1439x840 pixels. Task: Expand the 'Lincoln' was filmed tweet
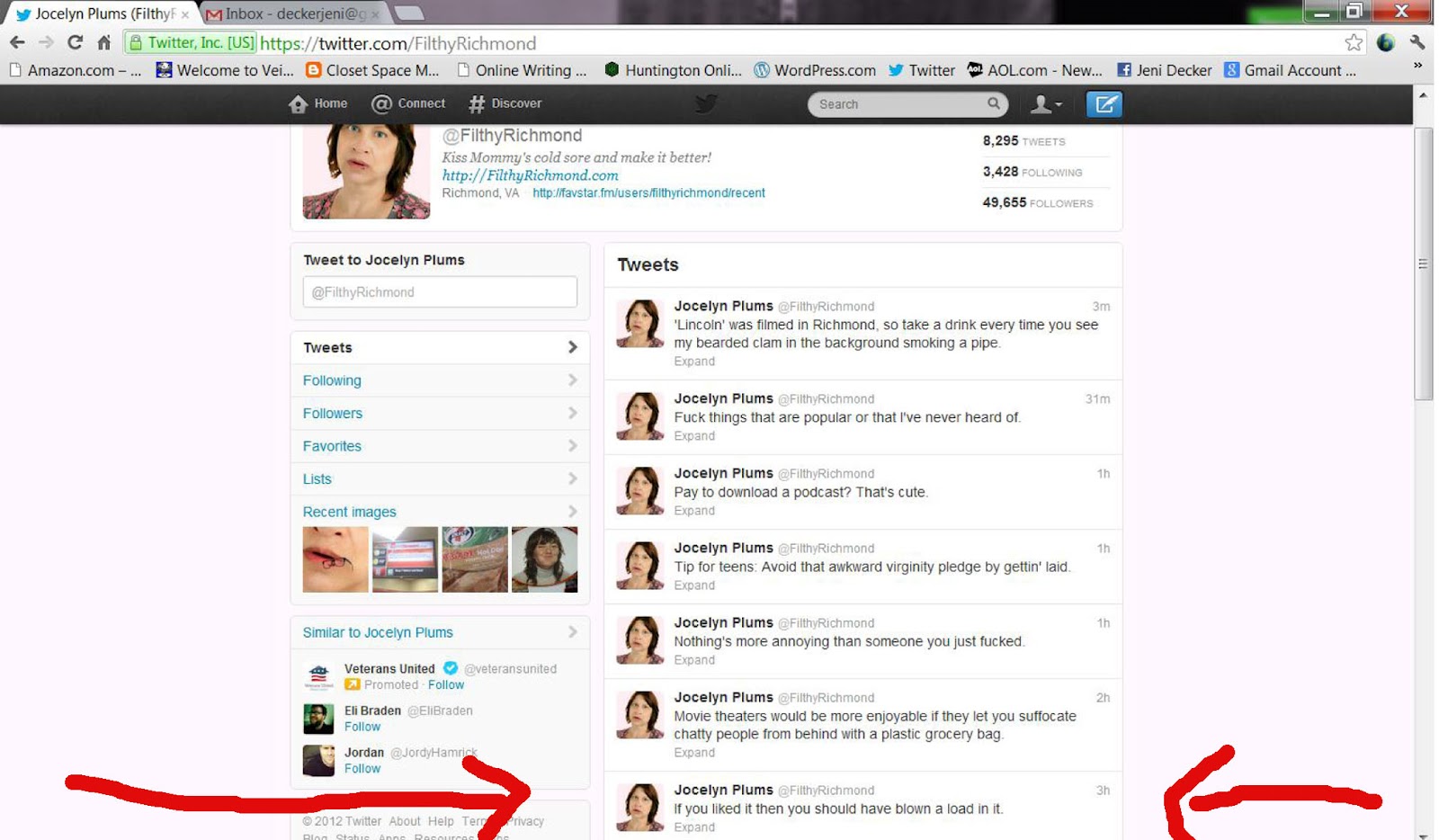click(x=694, y=362)
